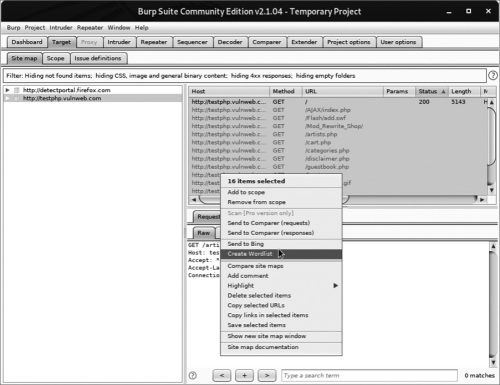Image resolution: width=500 pixels, height=385 pixels.
Task: Choose Save selected items
Action: [x=281, y=325]
